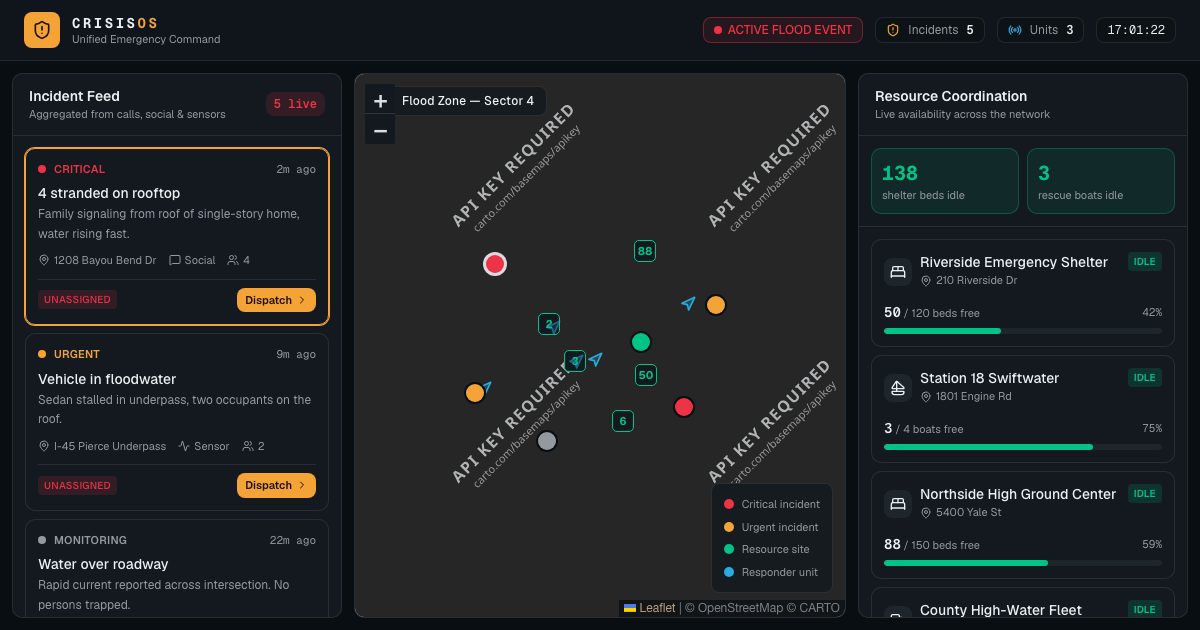Click the resource marker labeled 50 on the map
The image size is (1200, 630).
[646, 375]
